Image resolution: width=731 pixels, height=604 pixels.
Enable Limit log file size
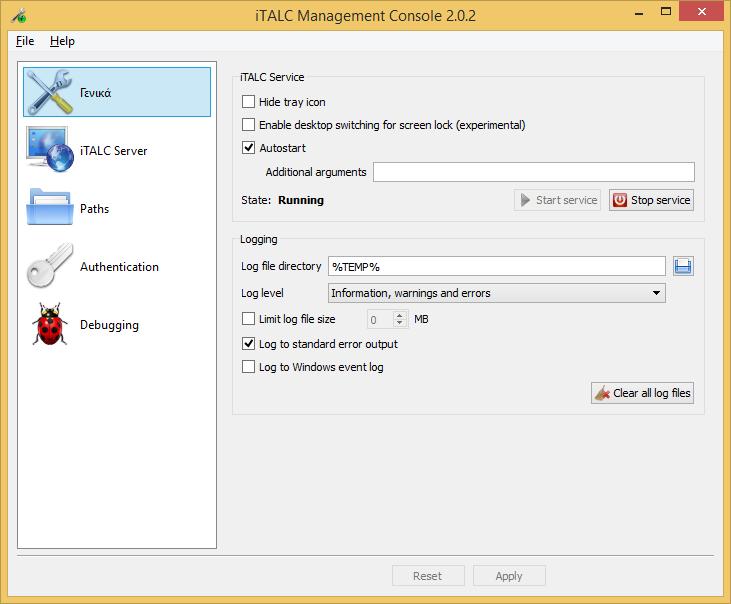click(x=248, y=319)
